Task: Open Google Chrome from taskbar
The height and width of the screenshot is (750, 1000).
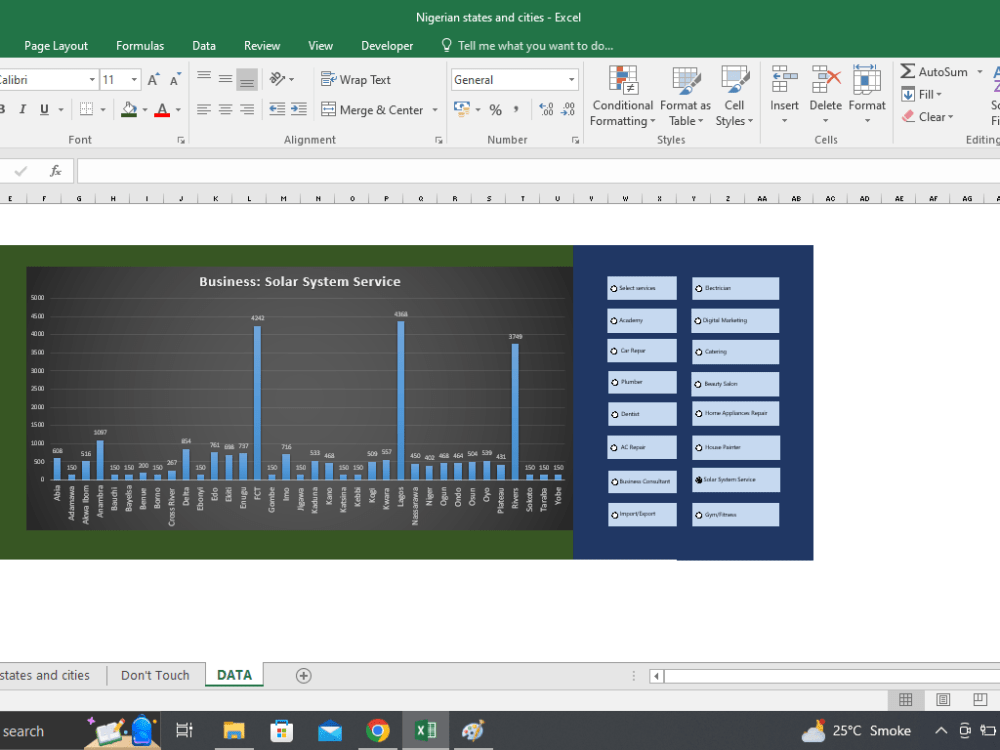Action: click(378, 730)
